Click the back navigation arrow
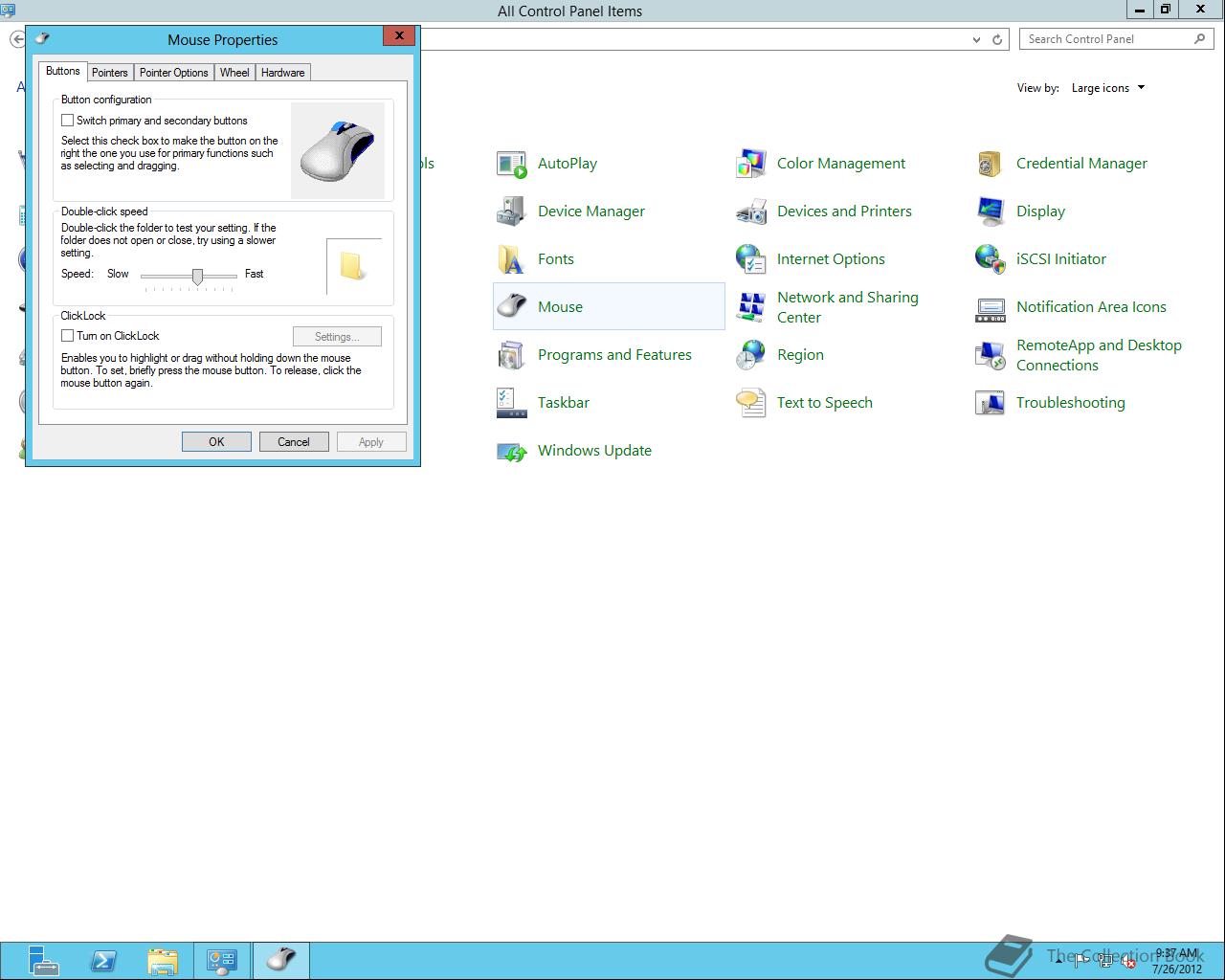The width and height of the screenshot is (1225, 980). click(x=17, y=39)
